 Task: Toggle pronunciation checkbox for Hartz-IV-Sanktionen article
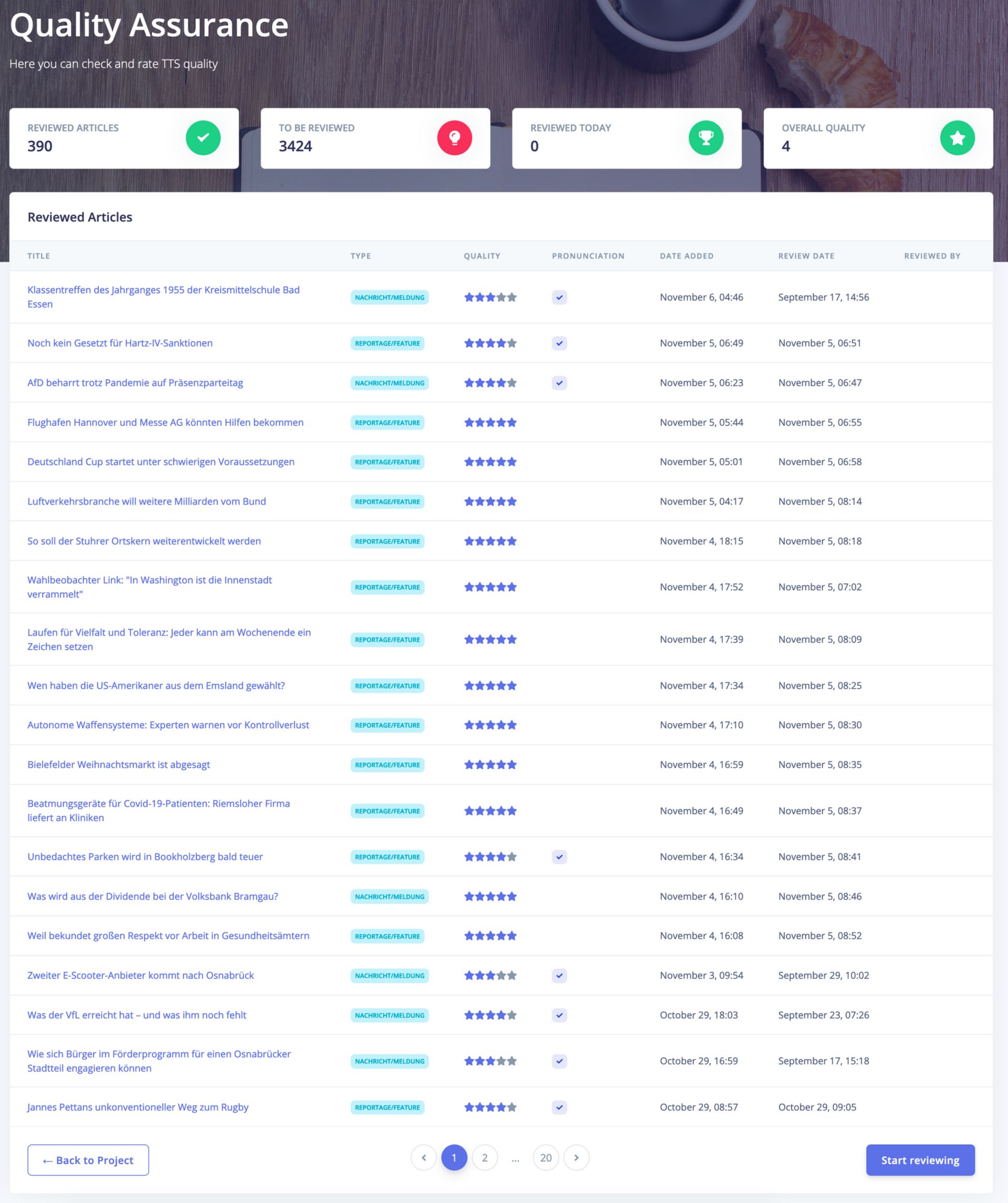(x=560, y=343)
